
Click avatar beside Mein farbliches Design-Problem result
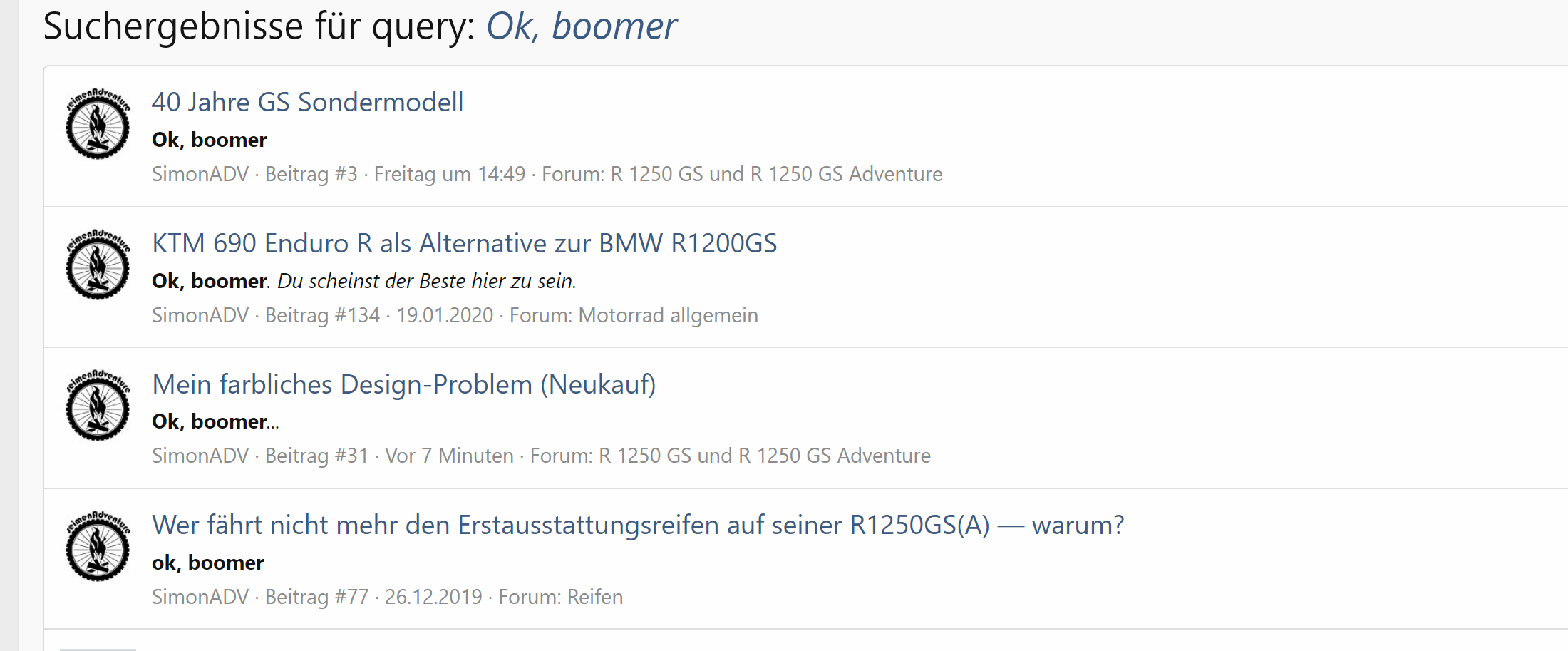[x=98, y=406]
